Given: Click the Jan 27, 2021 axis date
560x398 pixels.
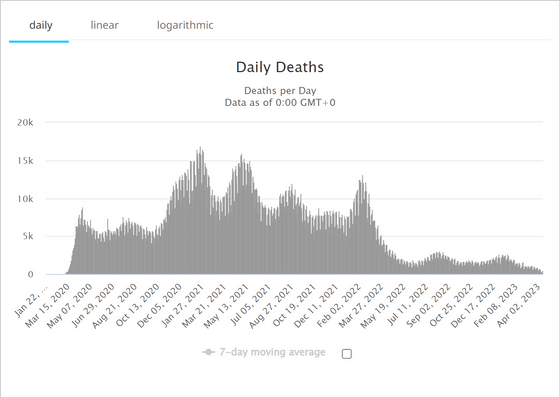Looking at the screenshot, I should point(182,305).
